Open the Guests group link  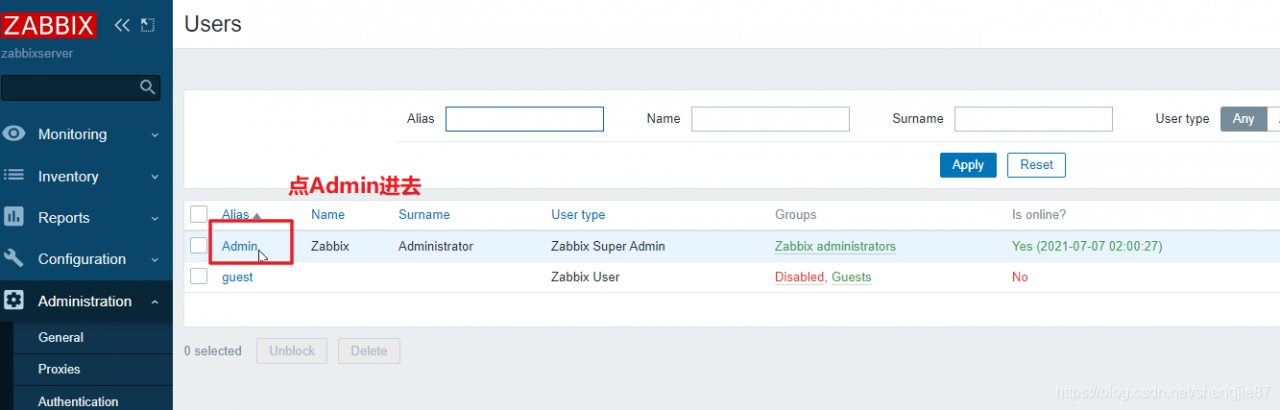click(x=851, y=277)
